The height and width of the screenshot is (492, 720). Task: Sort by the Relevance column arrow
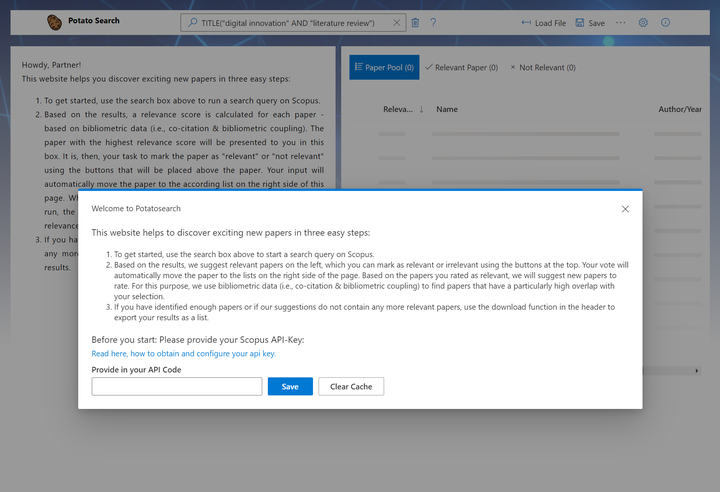pyautogui.click(x=421, y=109)
